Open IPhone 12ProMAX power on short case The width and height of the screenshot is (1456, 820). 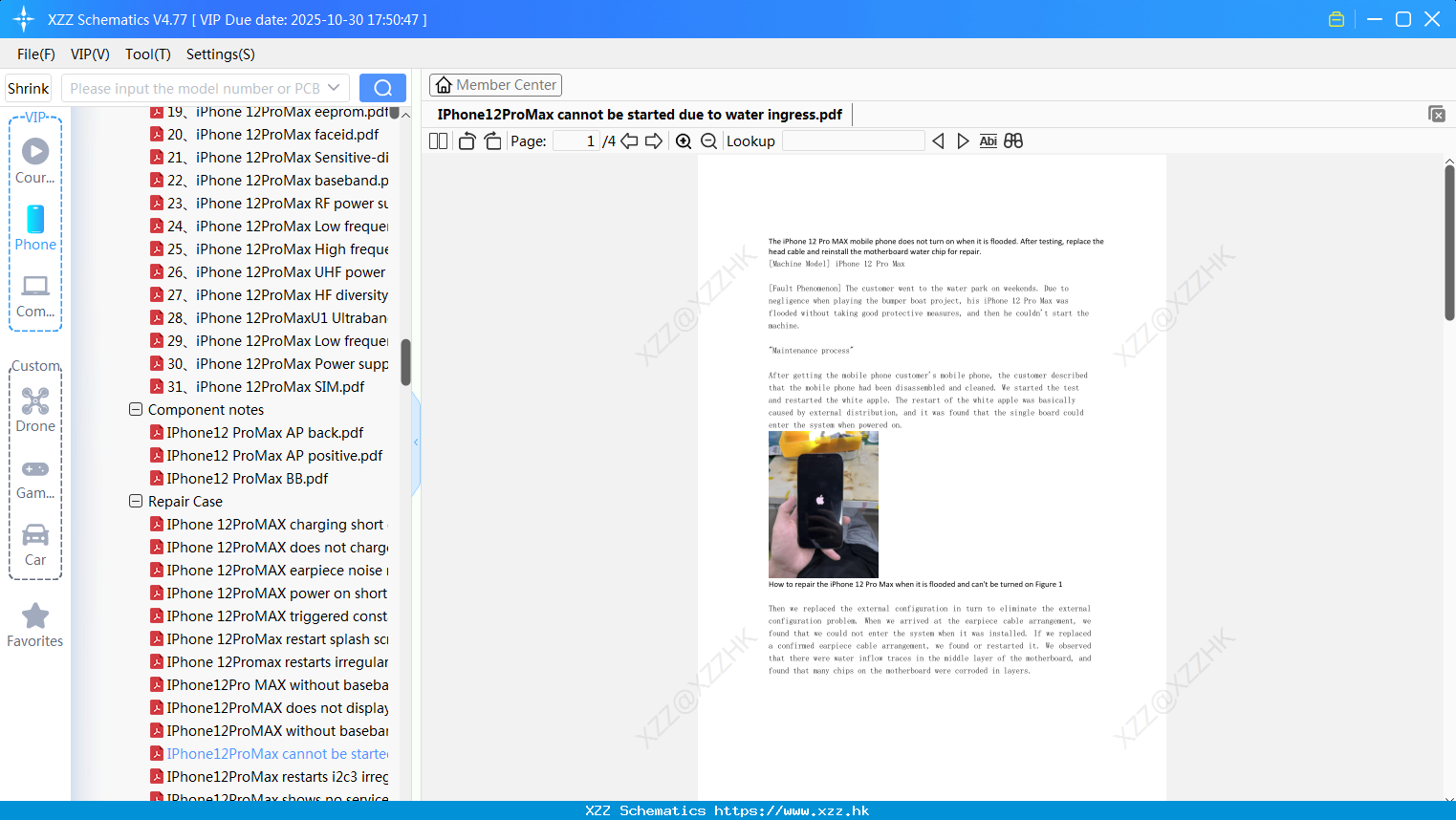tap(269, 593)
